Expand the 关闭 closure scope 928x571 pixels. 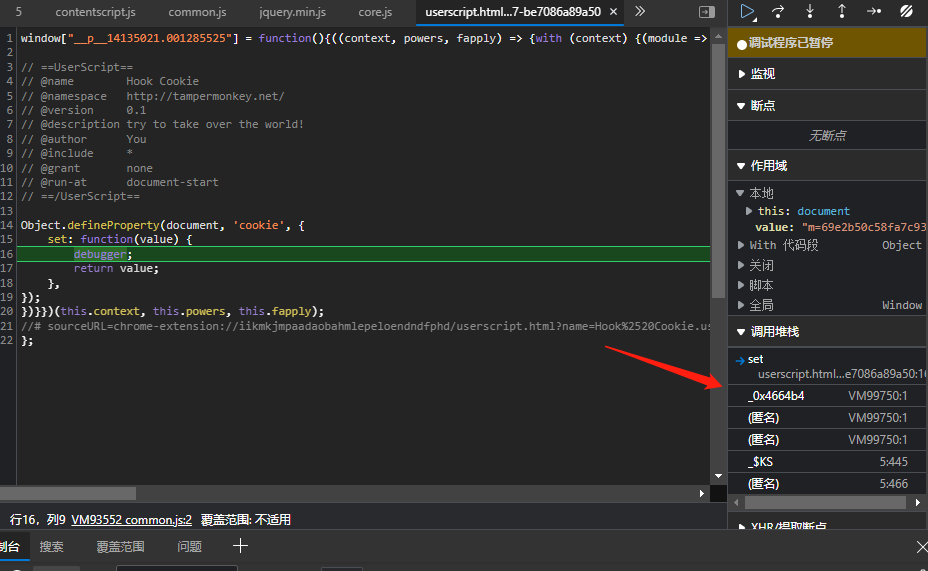coord(740,265)
